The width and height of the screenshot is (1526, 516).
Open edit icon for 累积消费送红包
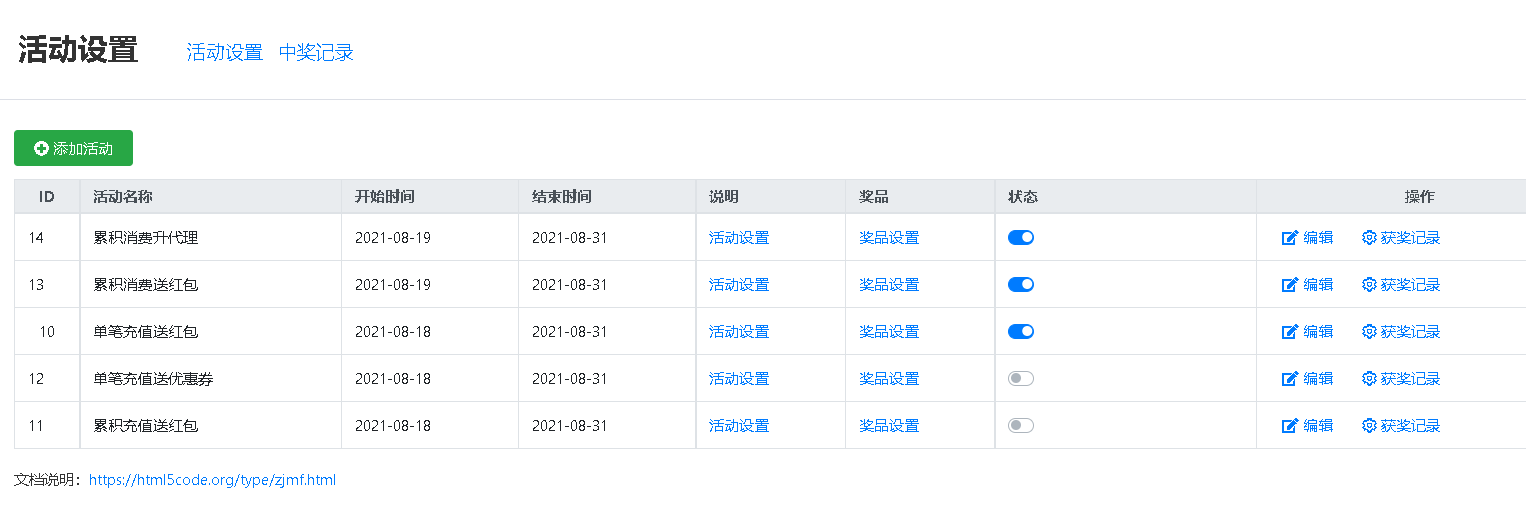(1290, 285)
